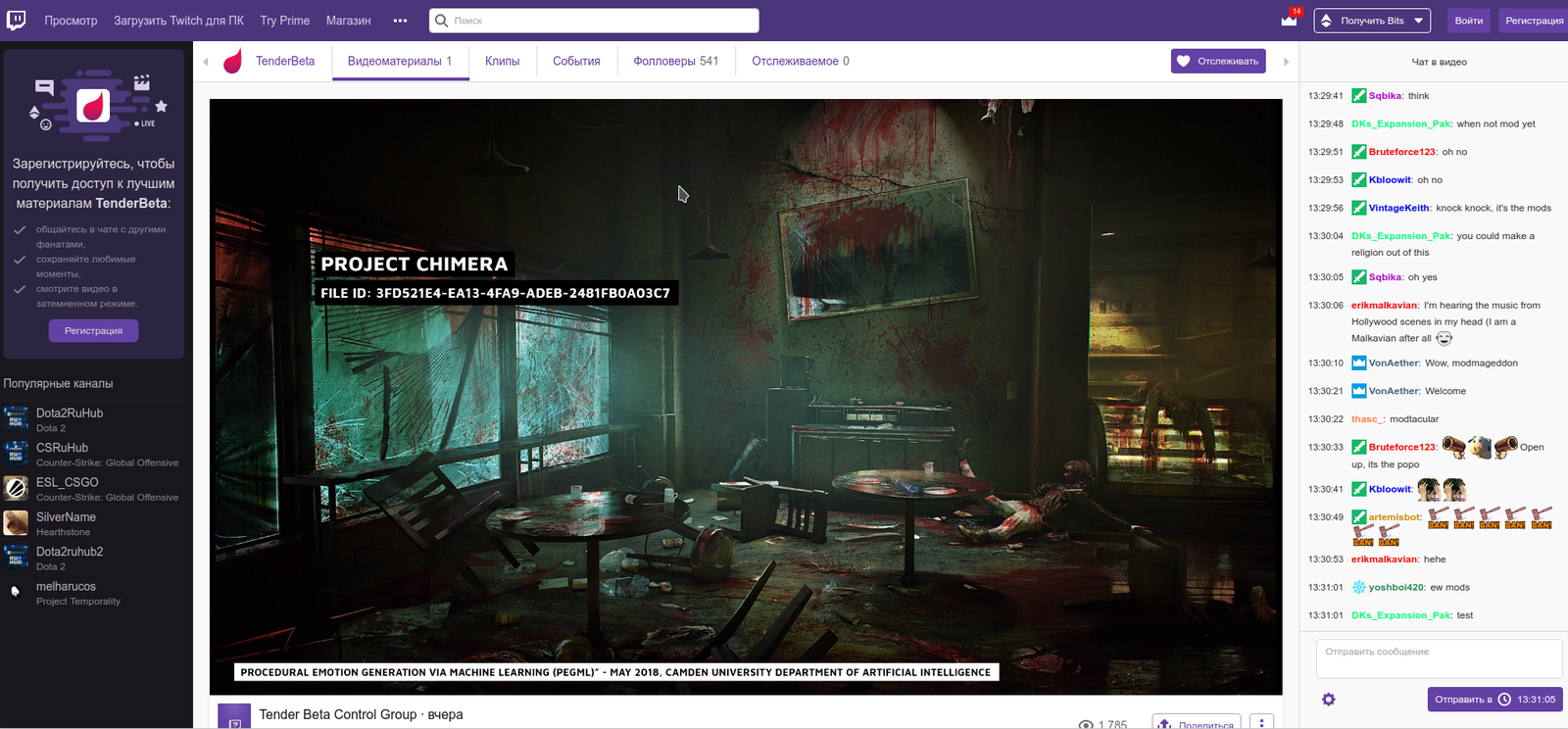Switch to the Видеоматериалы 1 tab
Image resolution: width=1568 pixels, height=729 pixels.
(x=400, y=61)
